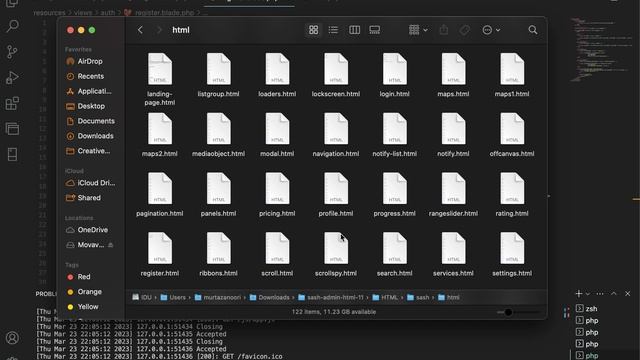Select the profile.html file

click(x=336, y=195)
